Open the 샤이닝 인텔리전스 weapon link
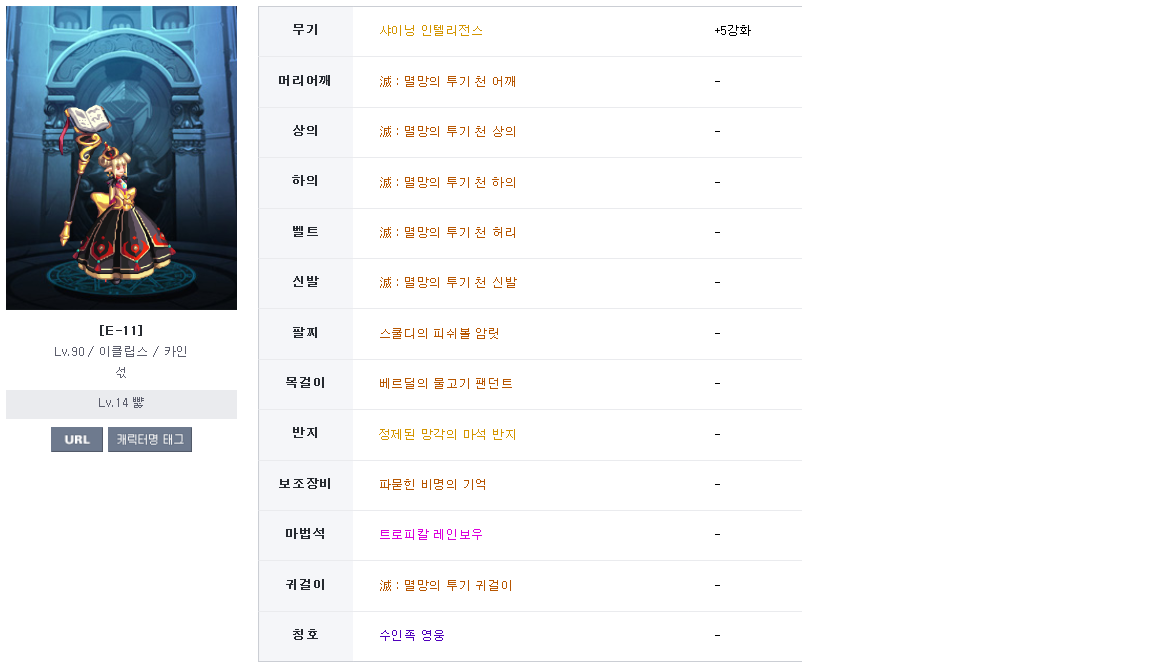The width and height of the screenshot is (1152, 668). (x=431, y=31)
